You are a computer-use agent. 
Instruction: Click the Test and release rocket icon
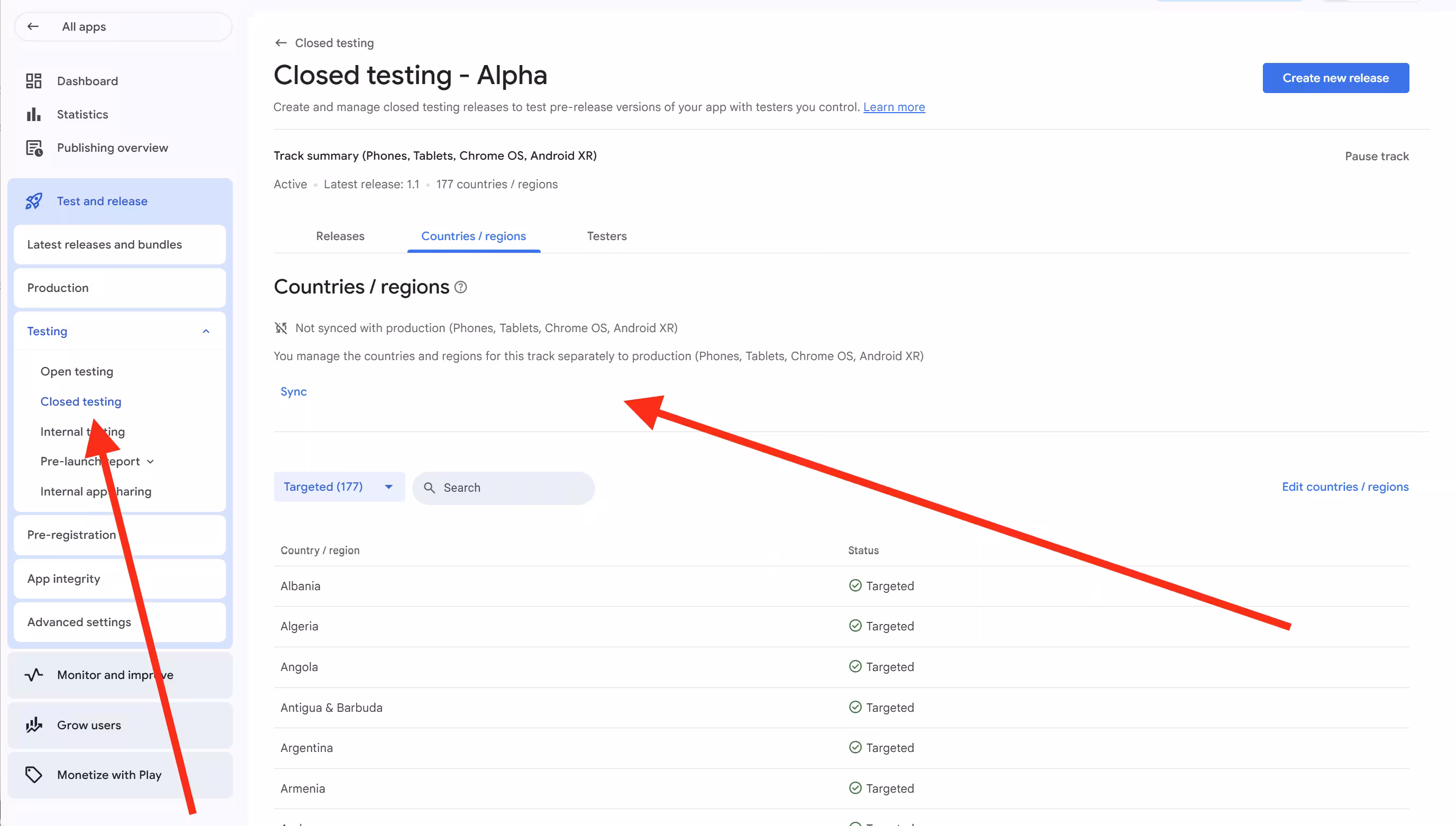(33, 201)
